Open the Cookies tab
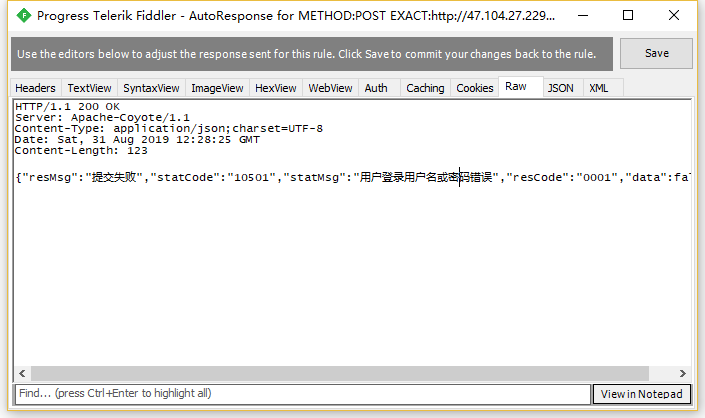This screenshot has height=418, width=705. coord(475,88)
